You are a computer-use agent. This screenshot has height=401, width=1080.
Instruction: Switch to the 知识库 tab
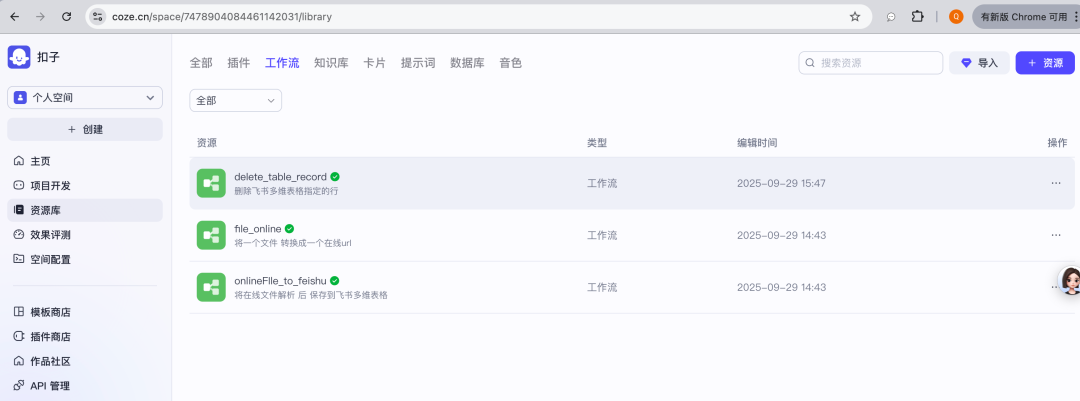pyautogui.click(x=330, y=63)
